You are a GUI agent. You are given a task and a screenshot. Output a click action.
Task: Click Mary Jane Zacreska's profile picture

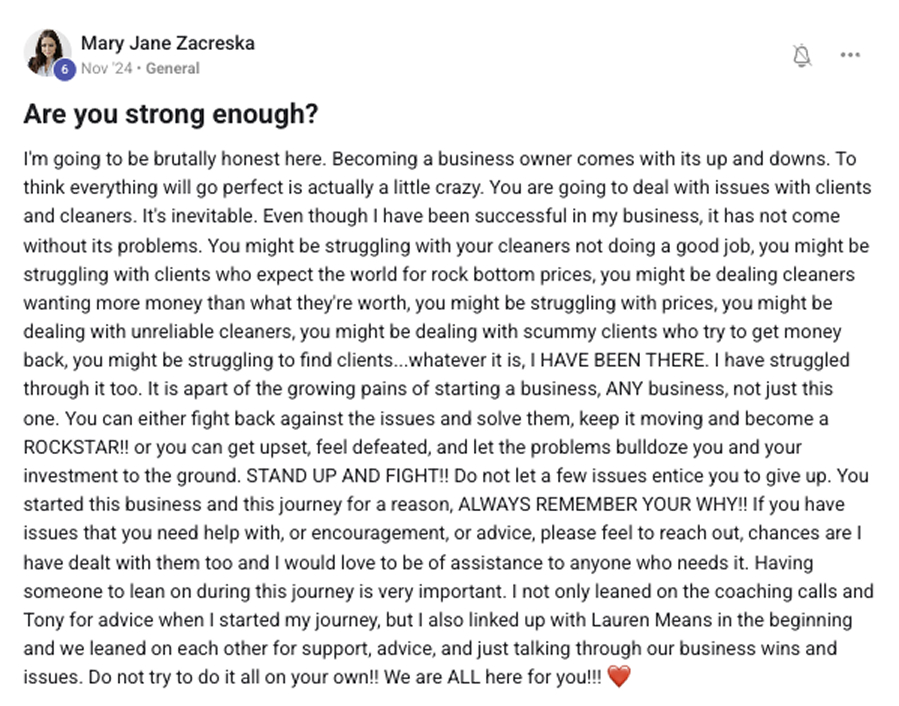tap(46, 52)
